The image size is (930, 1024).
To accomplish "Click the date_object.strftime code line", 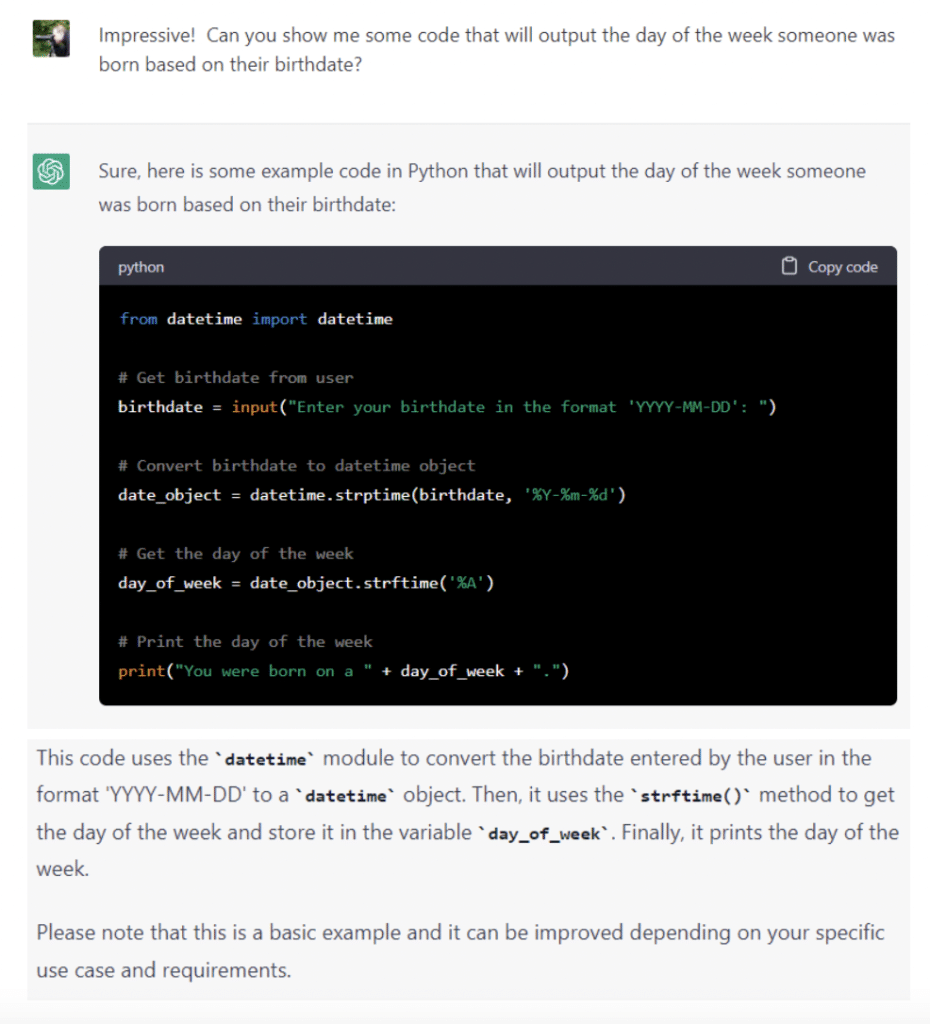I will tap(305, 583).
